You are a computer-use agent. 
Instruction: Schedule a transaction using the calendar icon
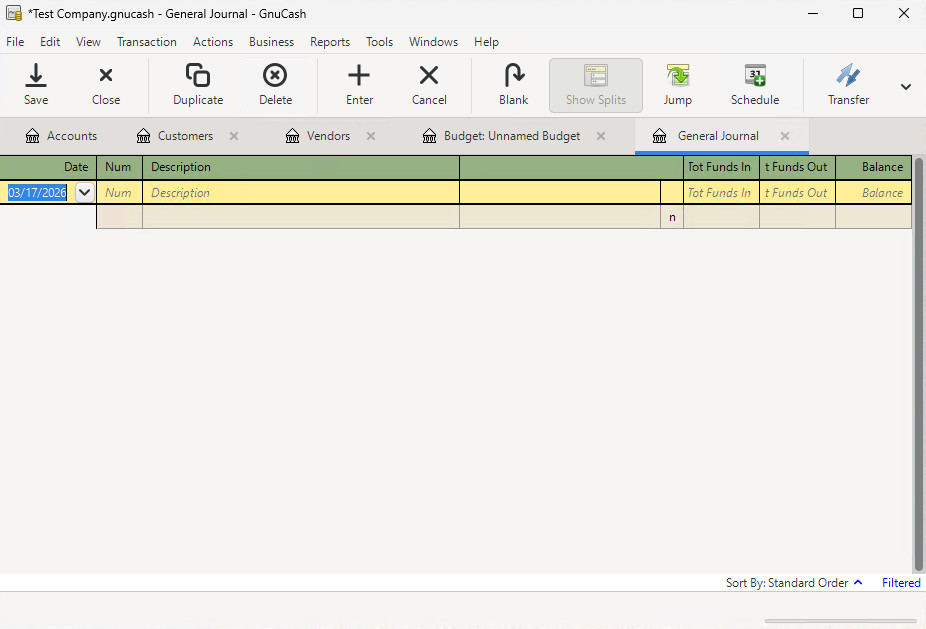click(755, 84)
